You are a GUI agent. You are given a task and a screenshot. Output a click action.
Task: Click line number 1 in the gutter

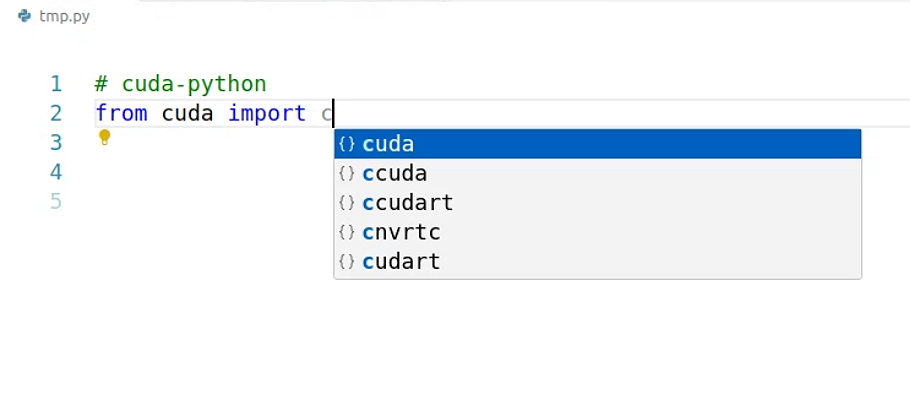tap(56, 84)
